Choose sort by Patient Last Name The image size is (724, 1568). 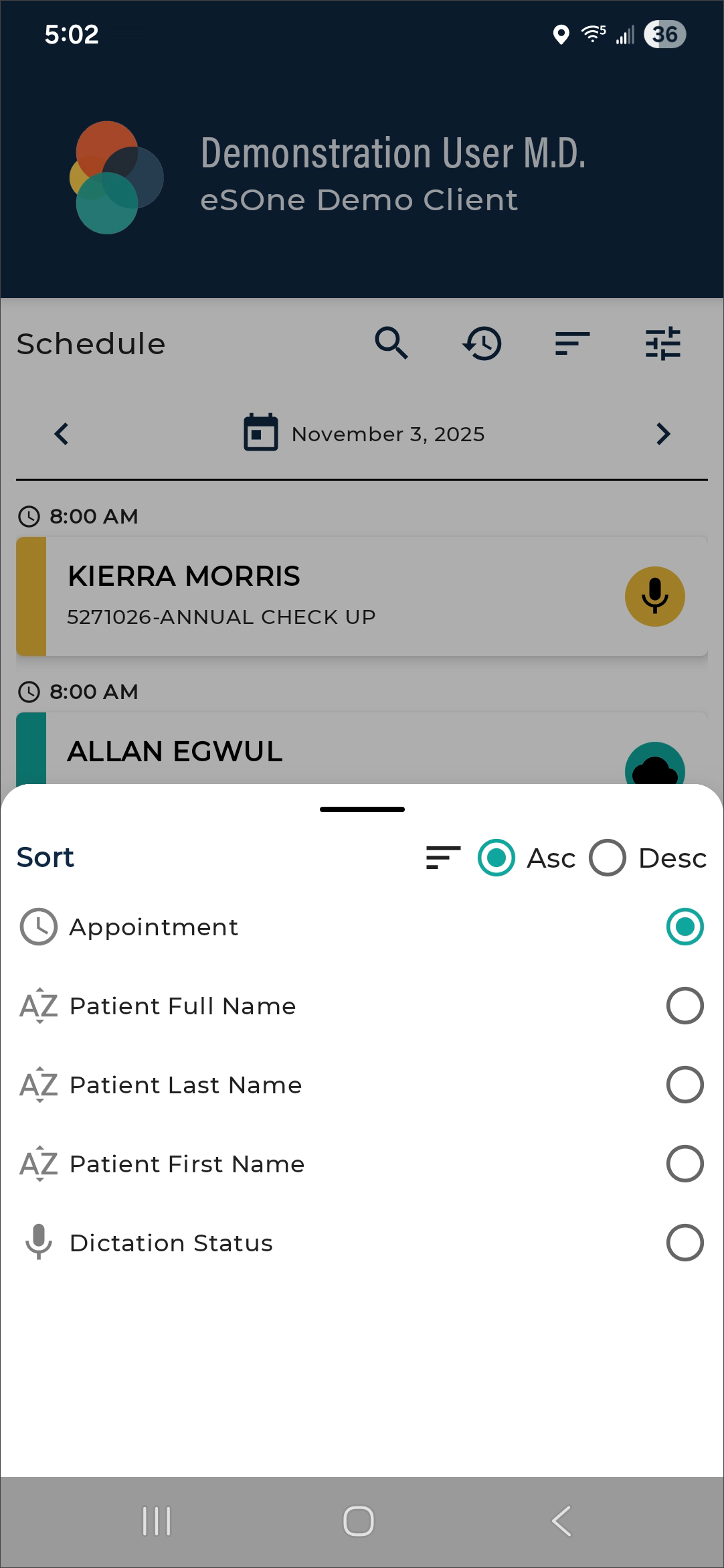[x=685, y=1085]
